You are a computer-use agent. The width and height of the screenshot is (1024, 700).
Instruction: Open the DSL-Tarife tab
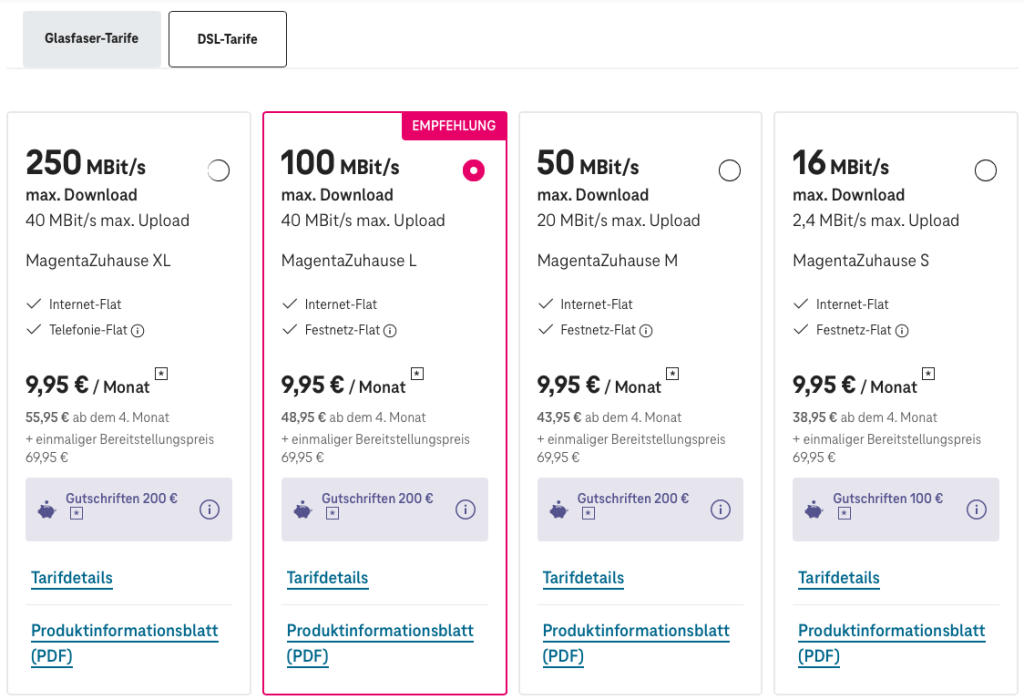pos(228,39)
